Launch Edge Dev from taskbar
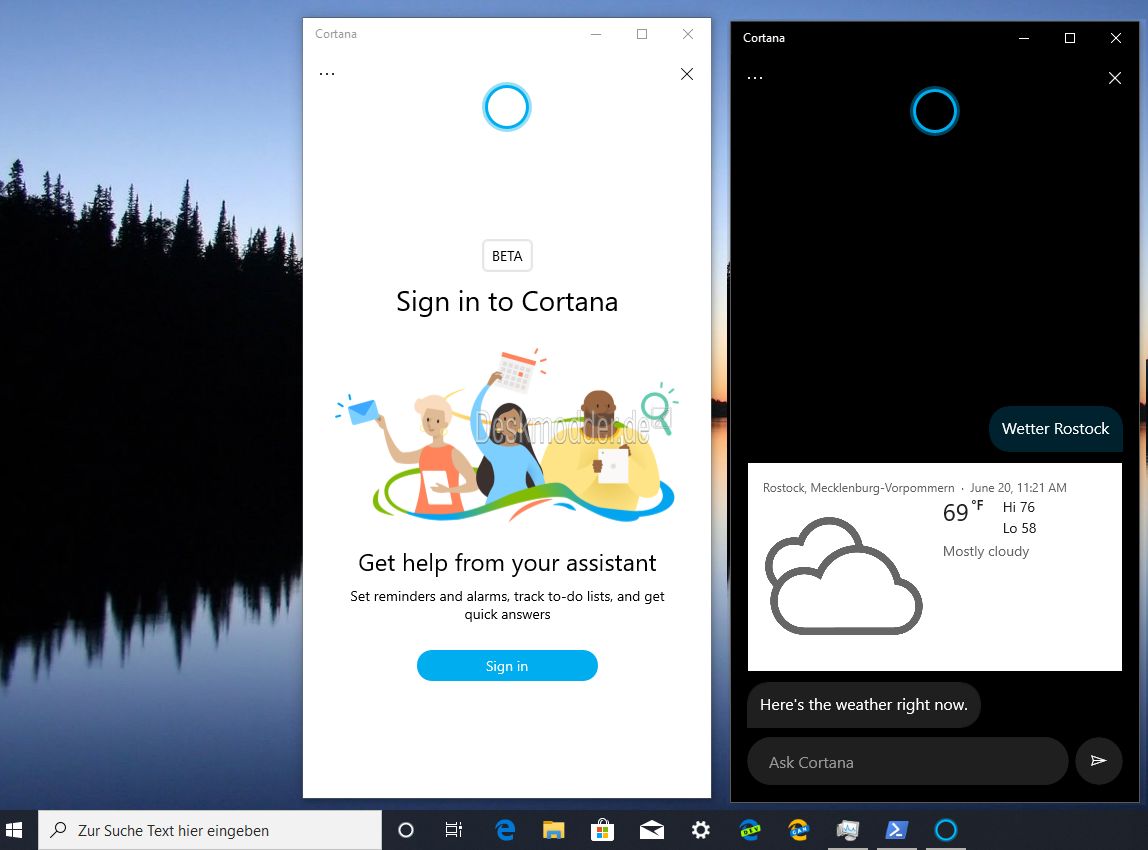This screenshot has height=850, width=1148. (x=750, y=830)
